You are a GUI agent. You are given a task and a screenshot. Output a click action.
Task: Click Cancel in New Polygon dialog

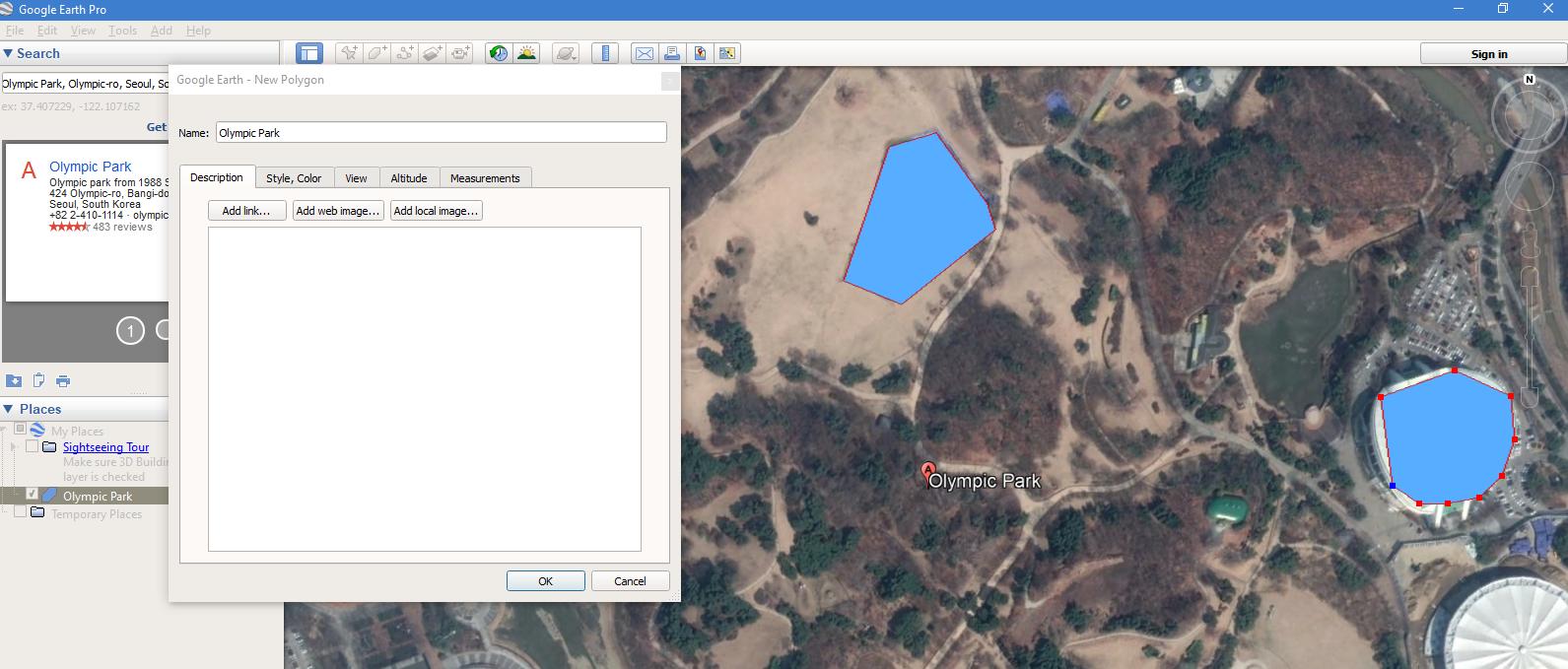(x=631, y=581)
